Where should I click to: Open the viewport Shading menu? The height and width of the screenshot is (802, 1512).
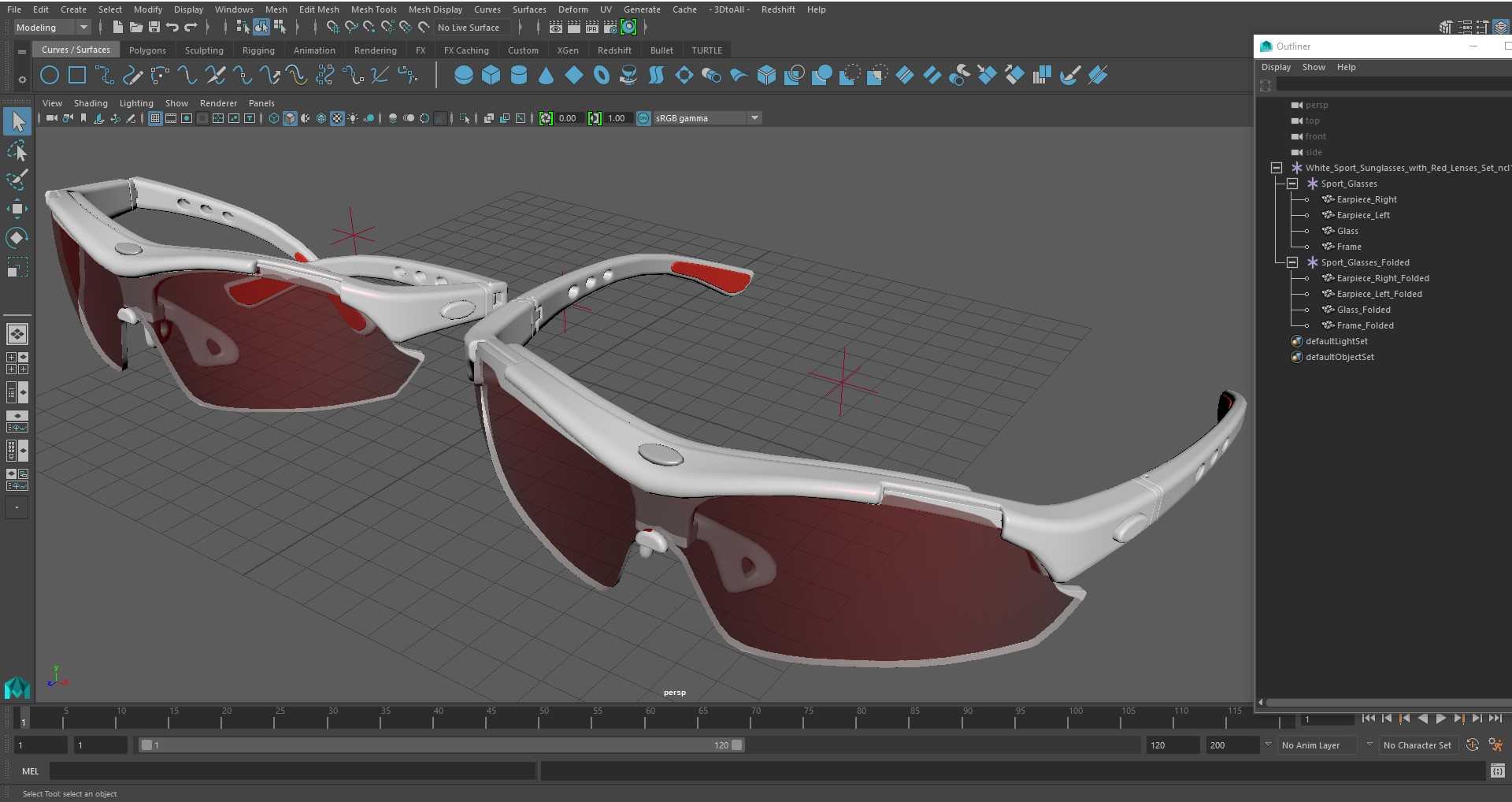91,103
